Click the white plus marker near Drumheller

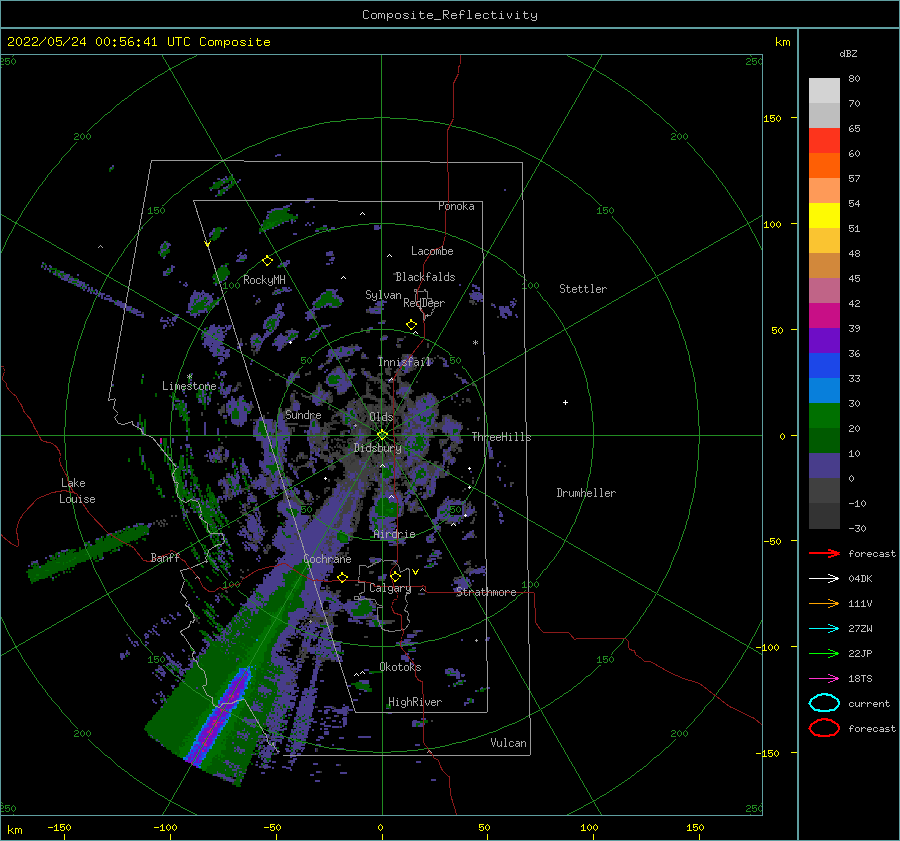[565, 402]
